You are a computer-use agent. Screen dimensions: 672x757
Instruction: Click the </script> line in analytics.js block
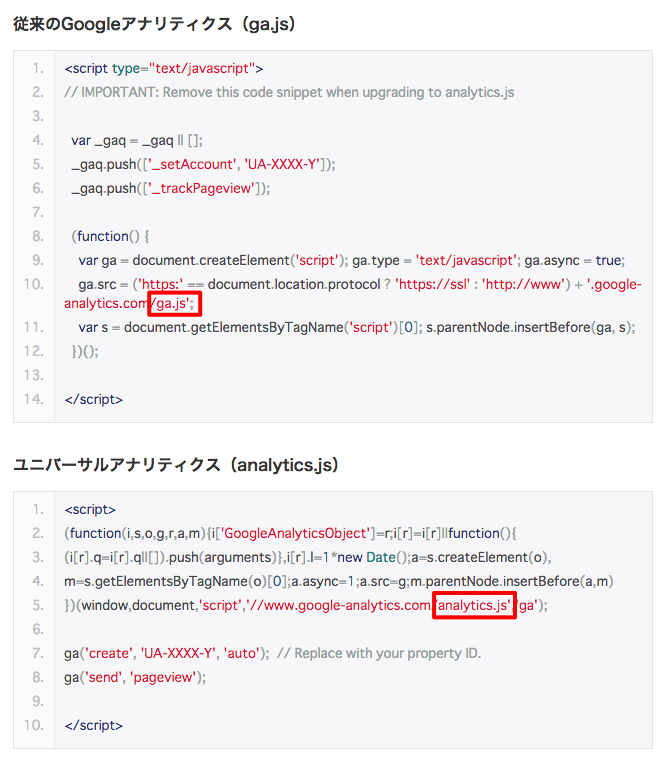click(94, 725)
